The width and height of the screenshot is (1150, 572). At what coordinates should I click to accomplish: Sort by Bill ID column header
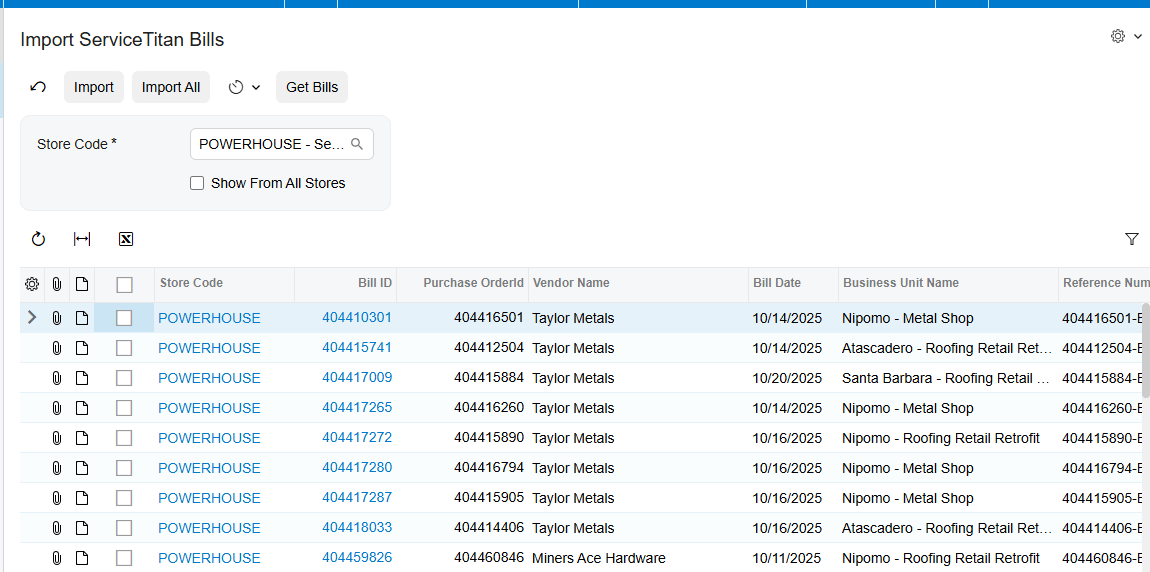[346, 283]
